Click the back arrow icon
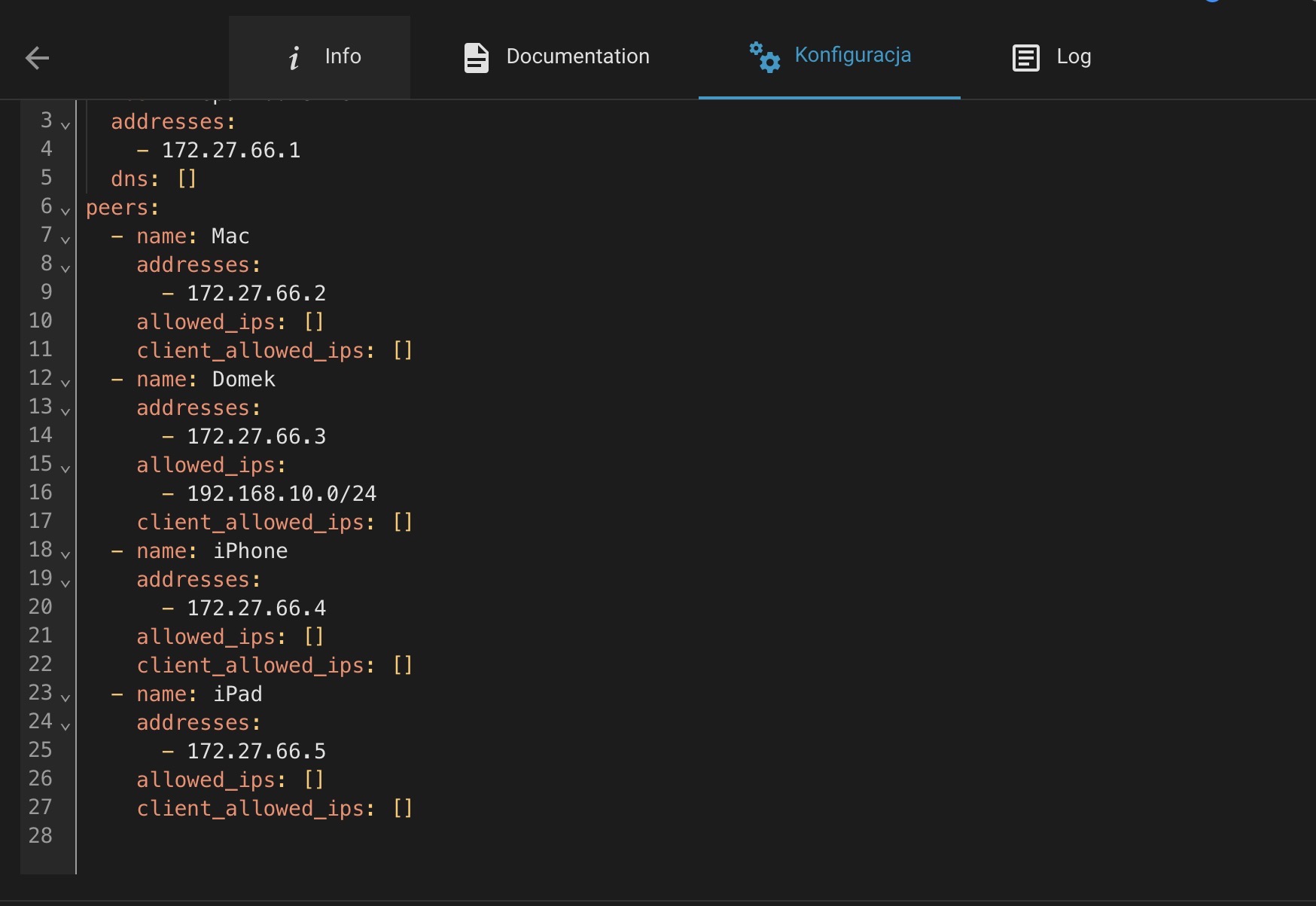 (37, 58)
